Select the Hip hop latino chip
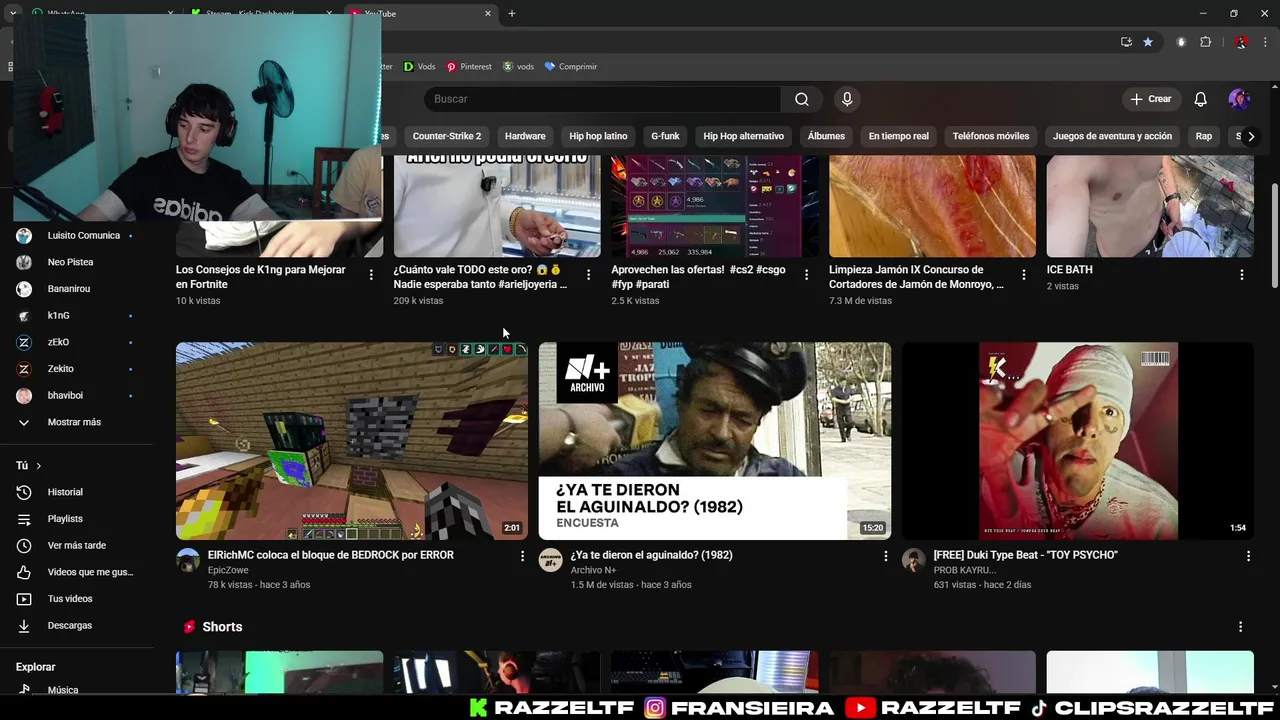This screenshot has height=720, width=1280. [598, 136]
